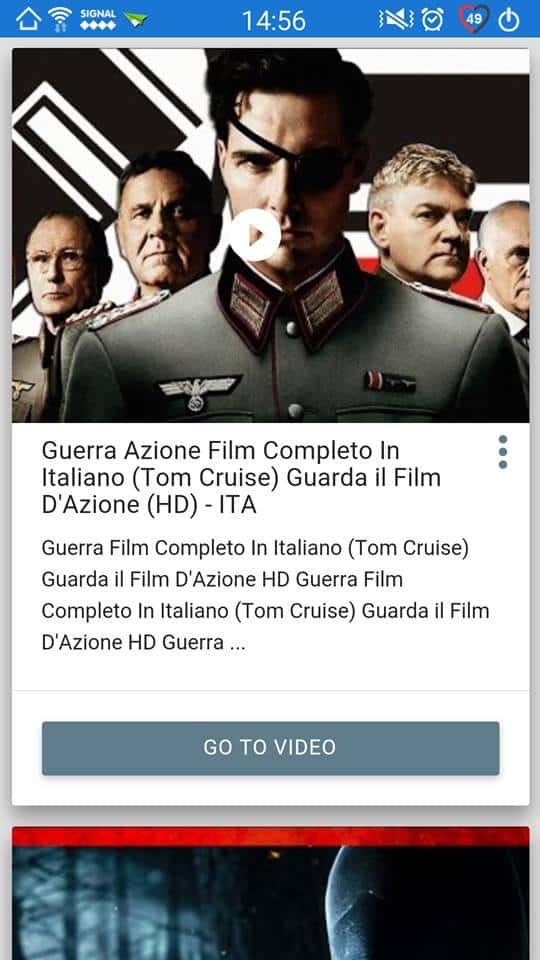Tap the green paper plane icon

[135, 20]
